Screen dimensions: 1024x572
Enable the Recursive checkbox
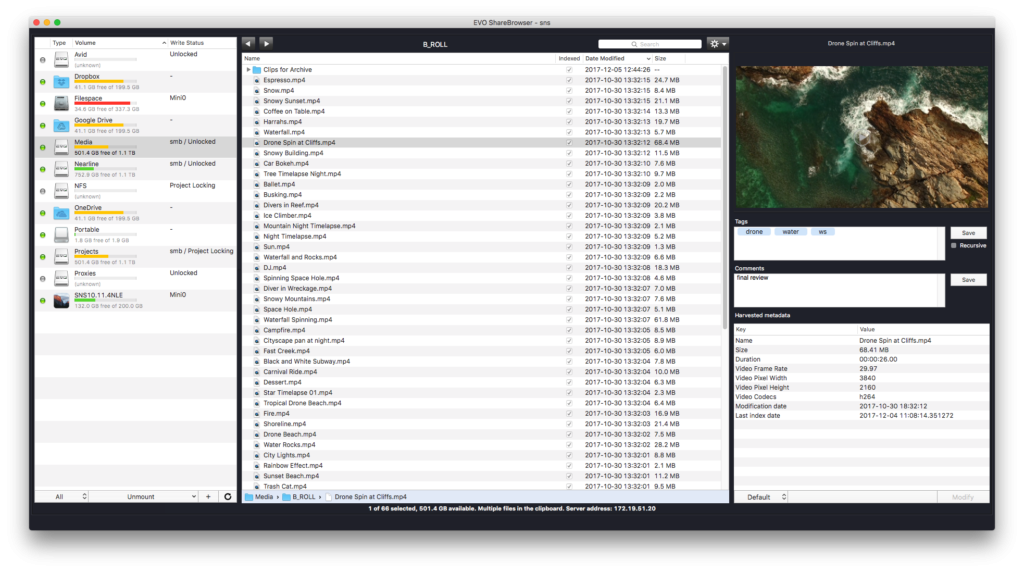tap(953, 245)
